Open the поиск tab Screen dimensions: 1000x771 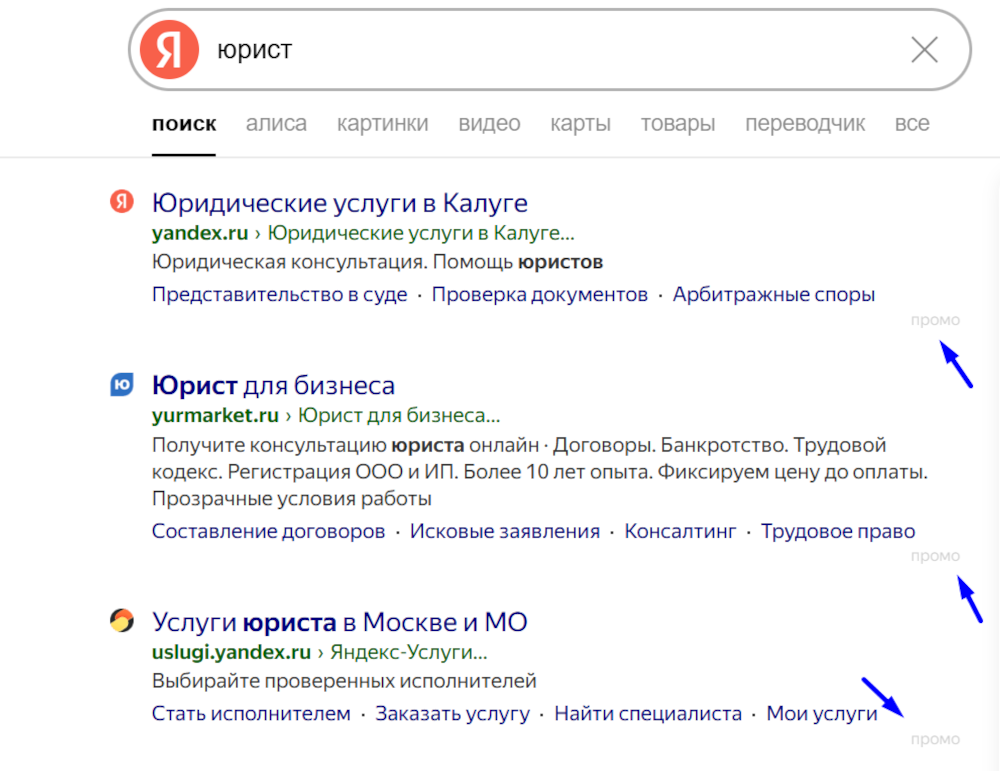pyautogui.click(x=184, y=123)
